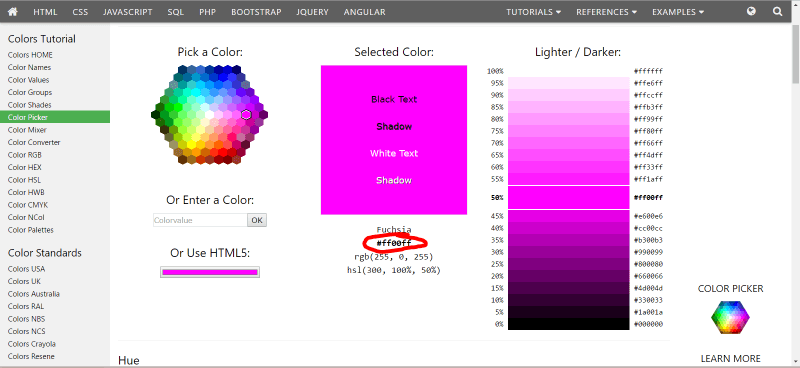800x368 pixels.
Task: Open Colors Resene standard
Action: [31, 357]
